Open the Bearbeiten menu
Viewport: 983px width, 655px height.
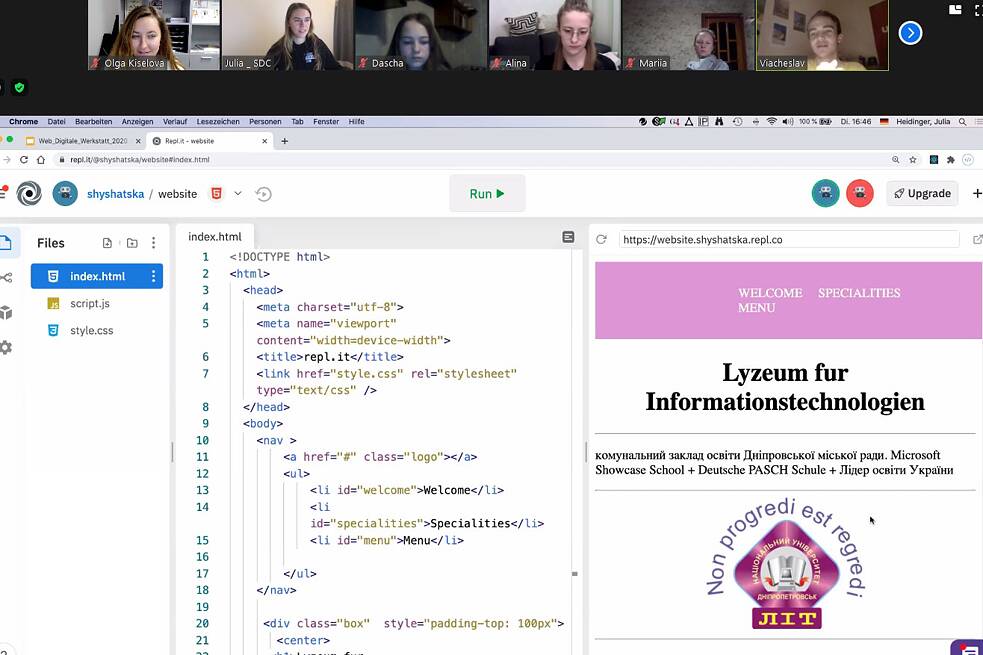pyautogui.click(x=93, y=122)
